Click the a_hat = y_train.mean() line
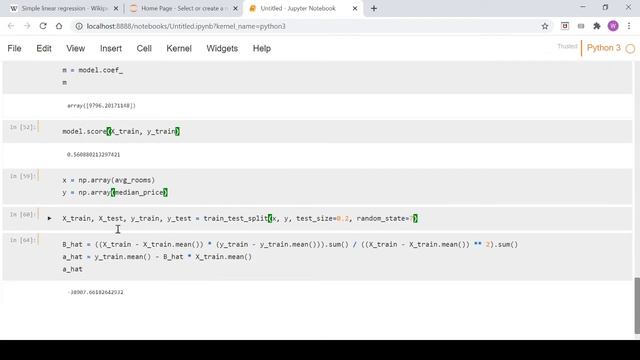The width and height of the screenshot is (640, 360). 157,257
